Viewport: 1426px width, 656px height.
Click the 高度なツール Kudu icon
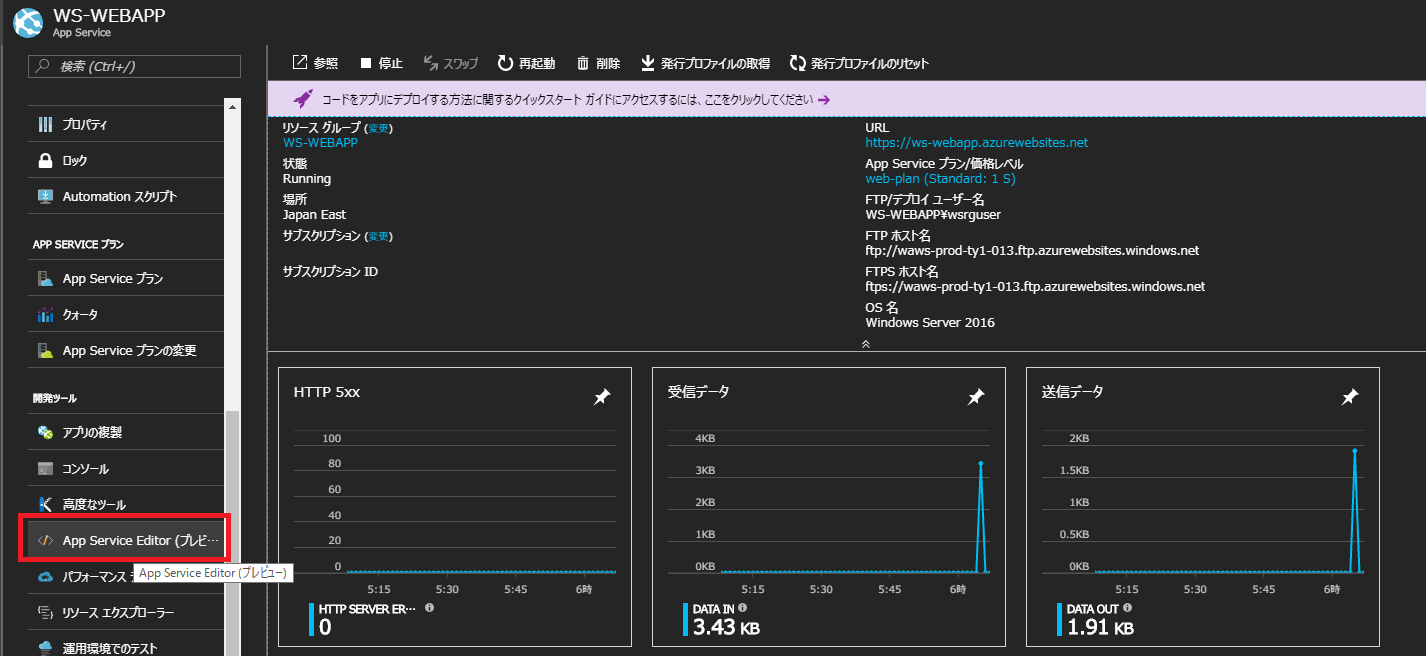[x=45, y=505]
